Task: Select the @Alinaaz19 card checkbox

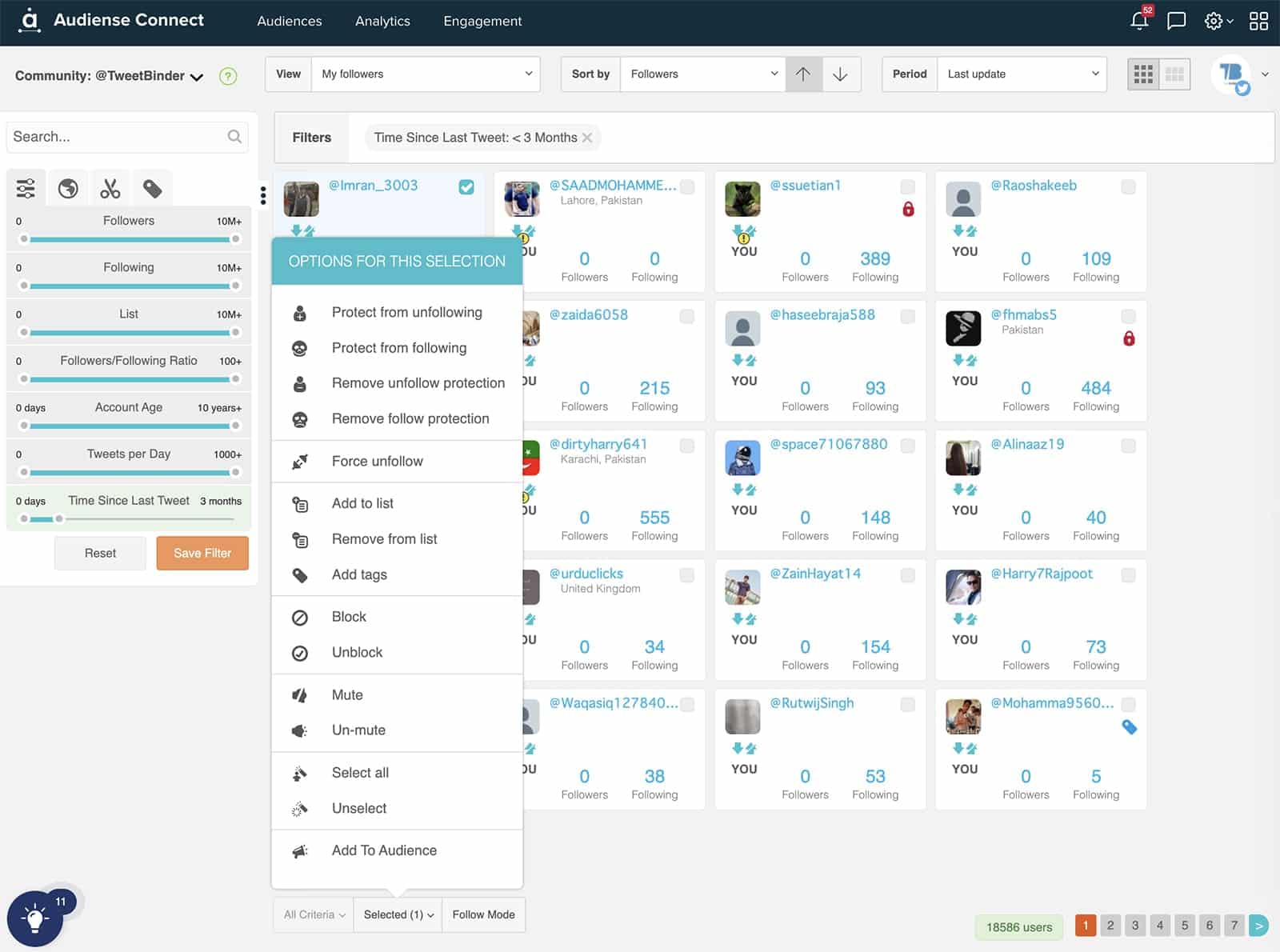Action: (1129, 446)
